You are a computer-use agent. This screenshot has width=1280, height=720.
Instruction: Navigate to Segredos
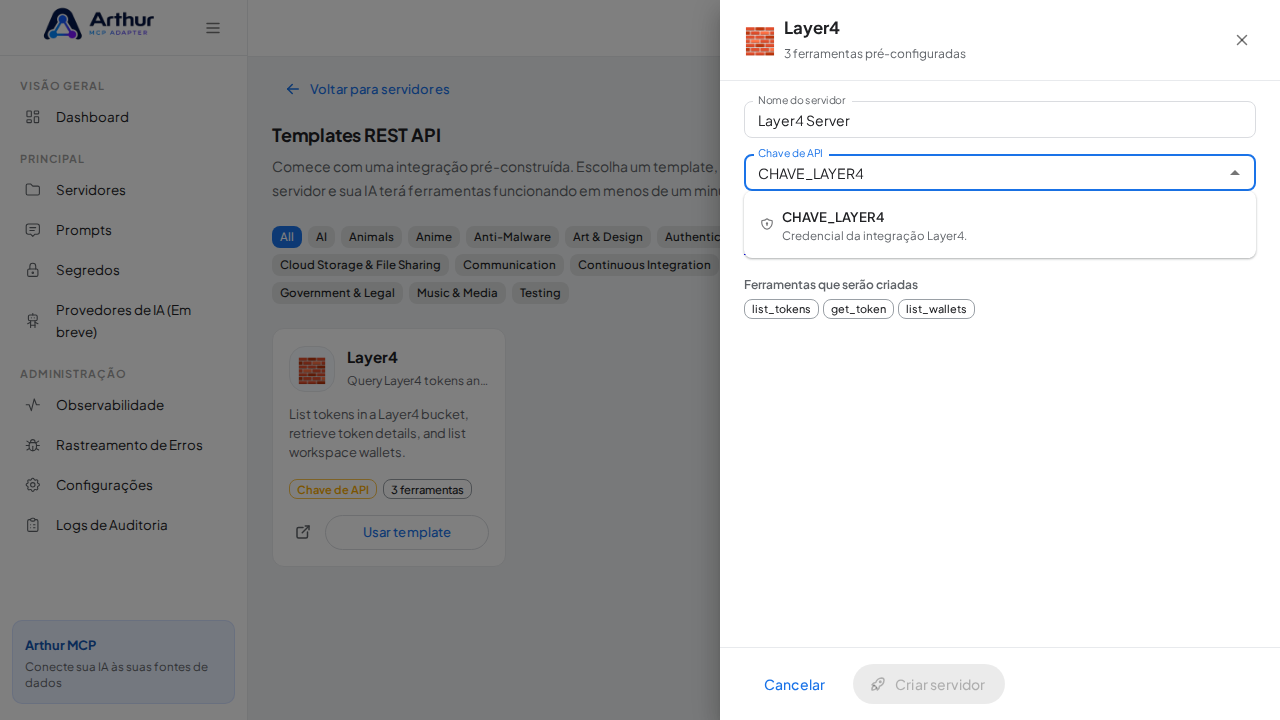(123, 270)
